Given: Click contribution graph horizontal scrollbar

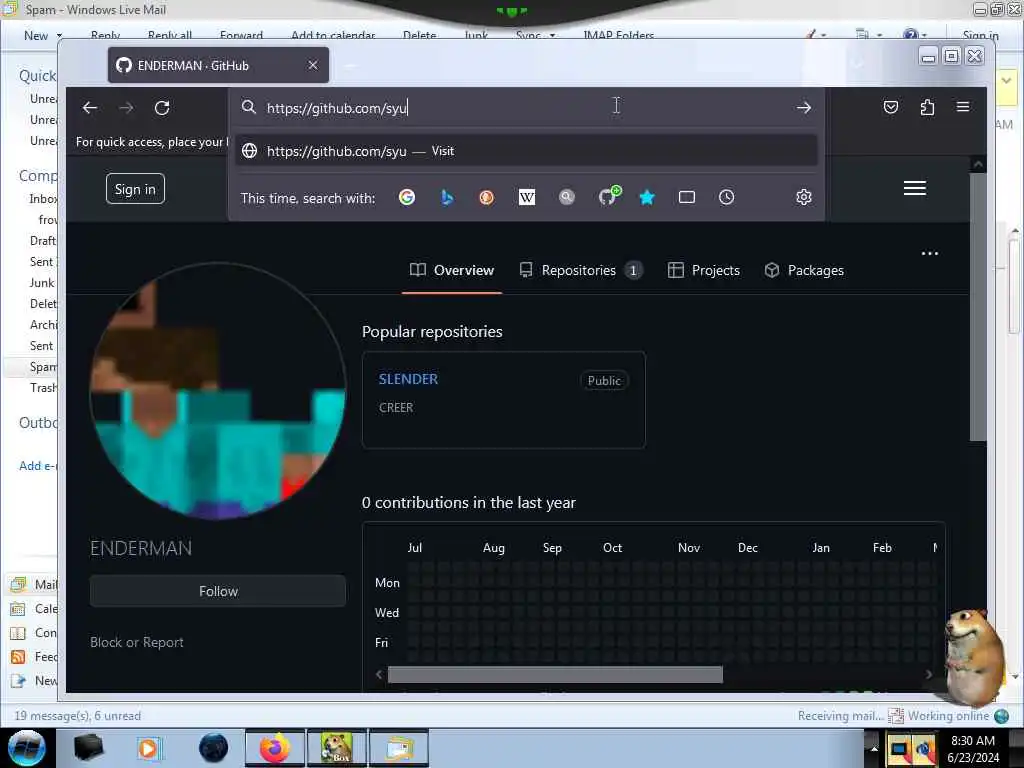Looking at the screenshot, I should (555, 675).
